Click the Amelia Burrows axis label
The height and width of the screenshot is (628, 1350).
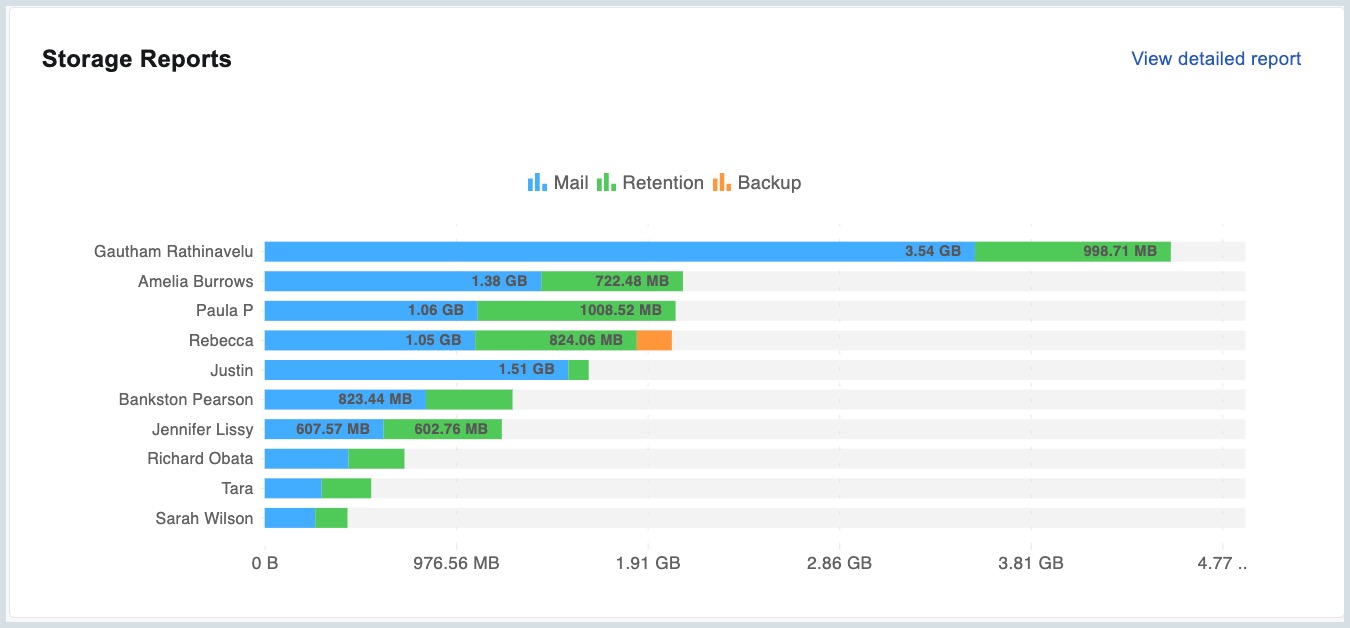(x=195, y=282)
